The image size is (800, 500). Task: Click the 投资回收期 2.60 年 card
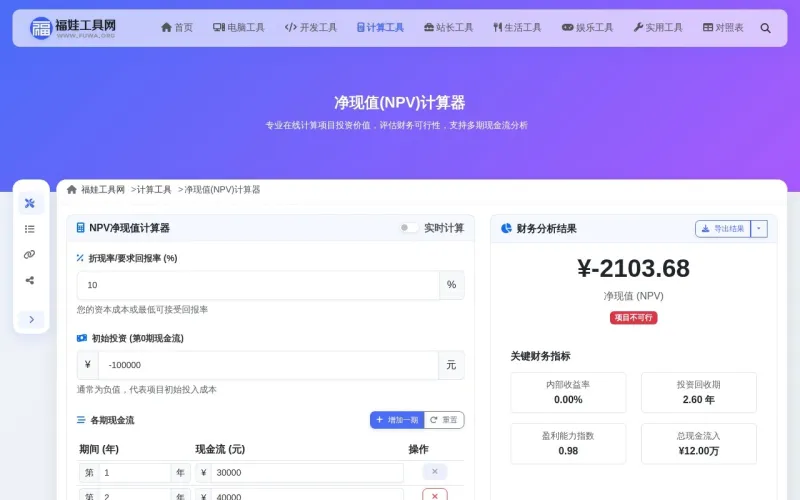(x=698, y=392)
